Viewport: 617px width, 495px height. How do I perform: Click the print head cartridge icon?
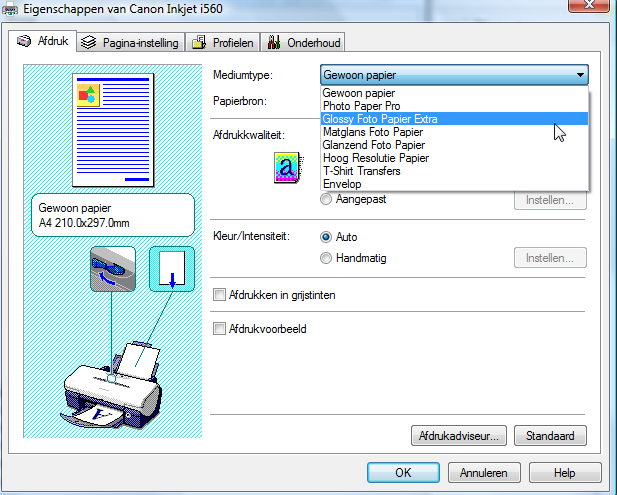(x=113, y=269)
